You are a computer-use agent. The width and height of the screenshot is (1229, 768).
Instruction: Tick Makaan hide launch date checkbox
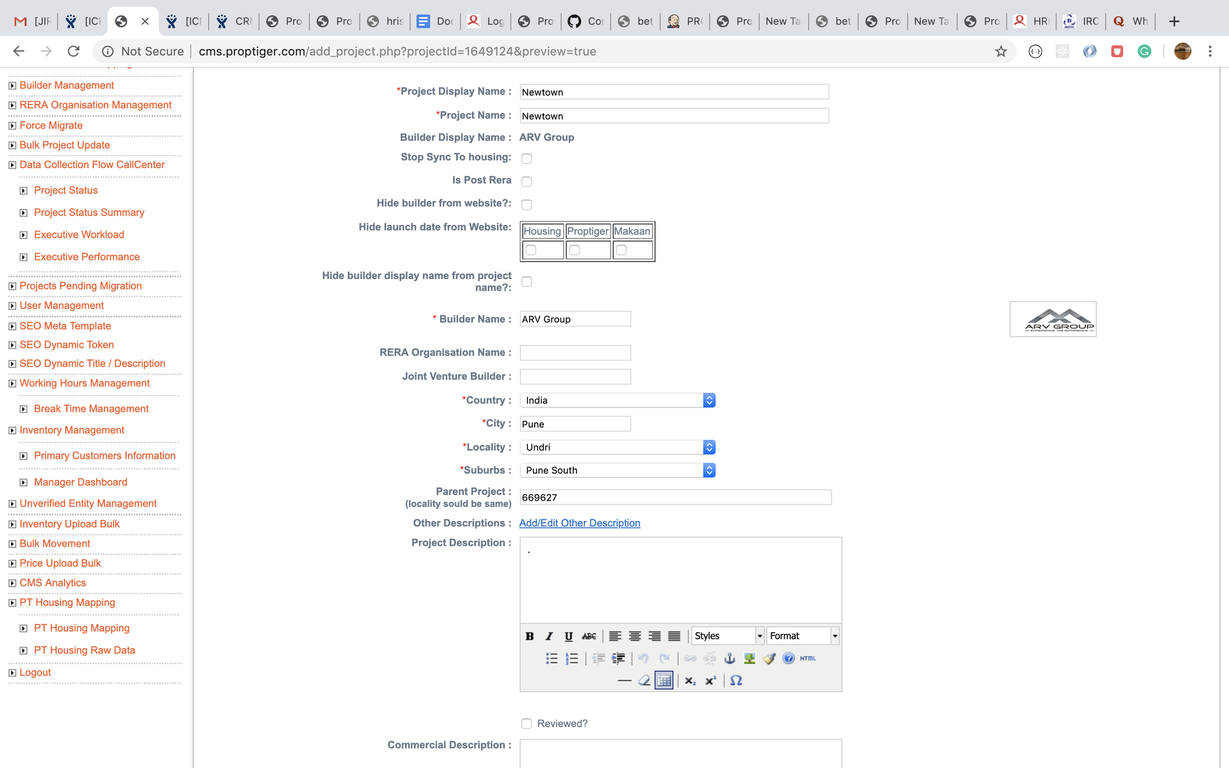[x=621, y=250]
